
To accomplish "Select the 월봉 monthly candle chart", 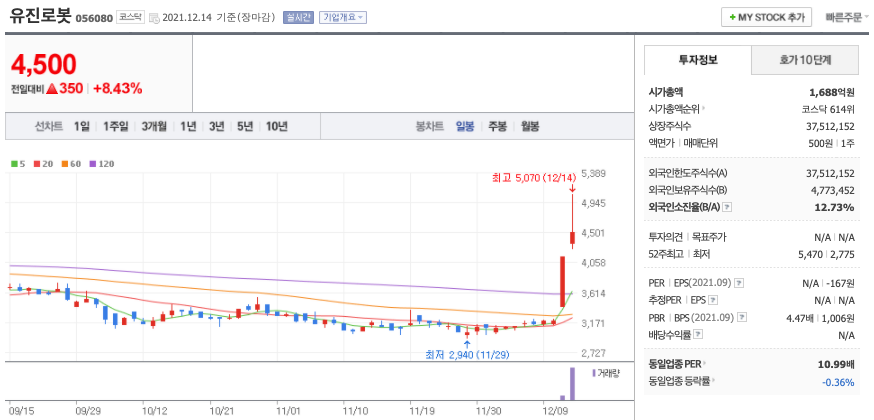I will click(530, 126).
